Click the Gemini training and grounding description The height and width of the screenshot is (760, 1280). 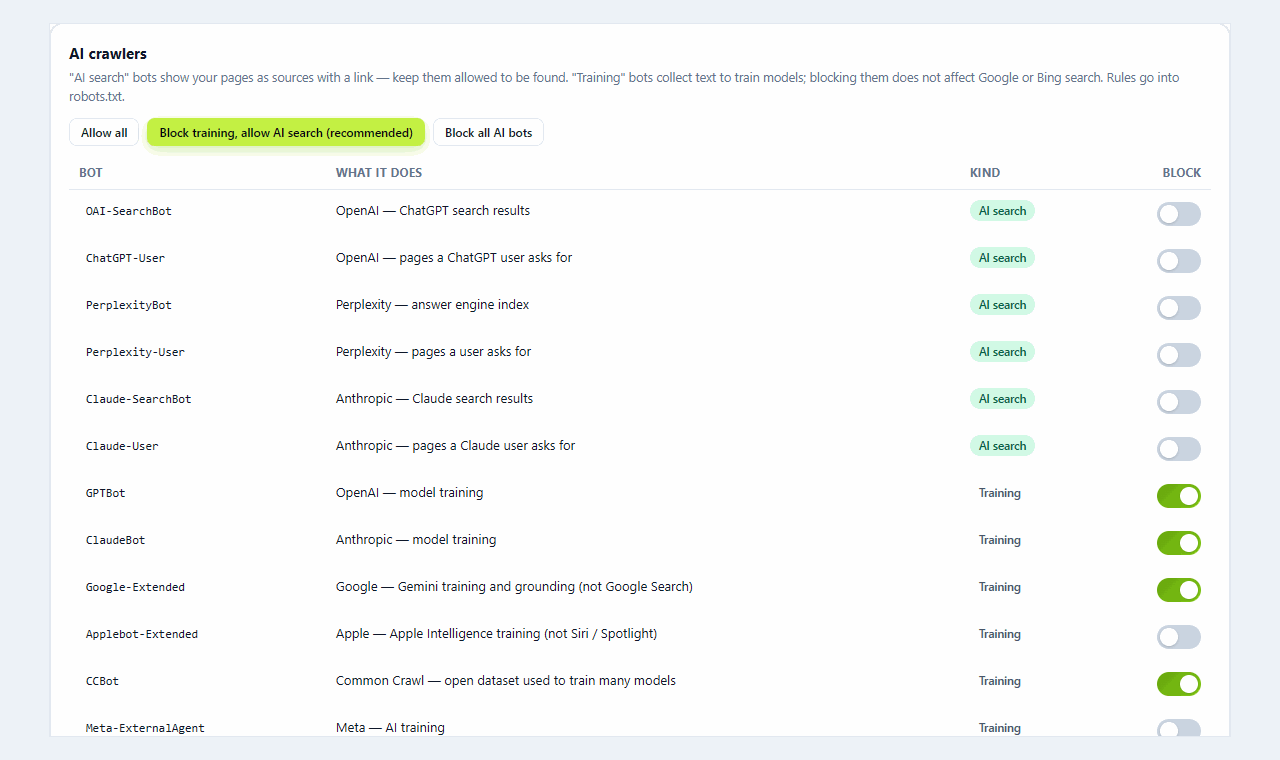[514, 587]
